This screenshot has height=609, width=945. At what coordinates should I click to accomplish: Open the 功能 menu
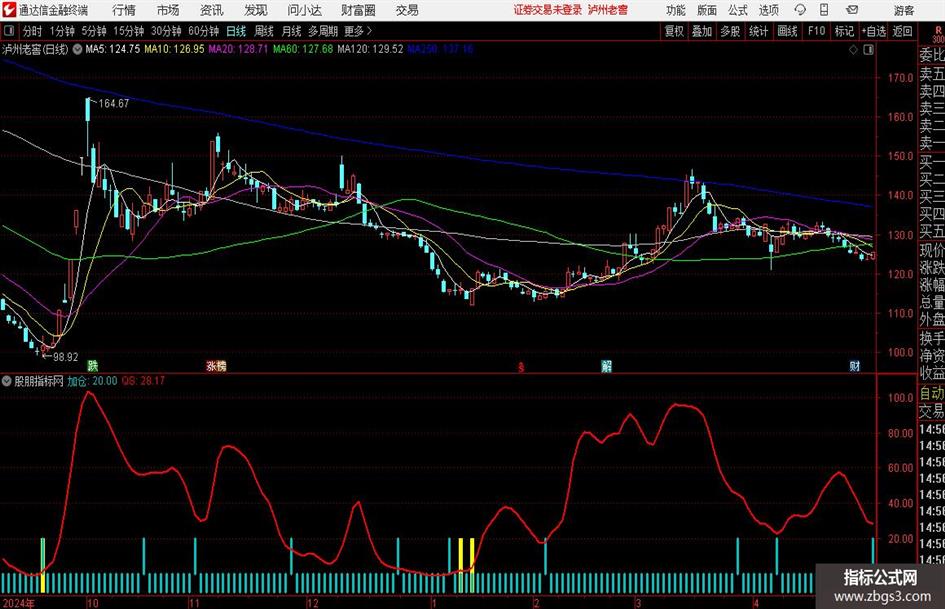pos(676,10)
